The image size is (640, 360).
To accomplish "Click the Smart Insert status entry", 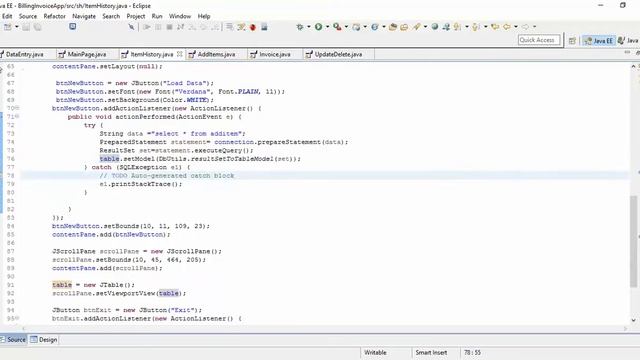I will [431, 353].
